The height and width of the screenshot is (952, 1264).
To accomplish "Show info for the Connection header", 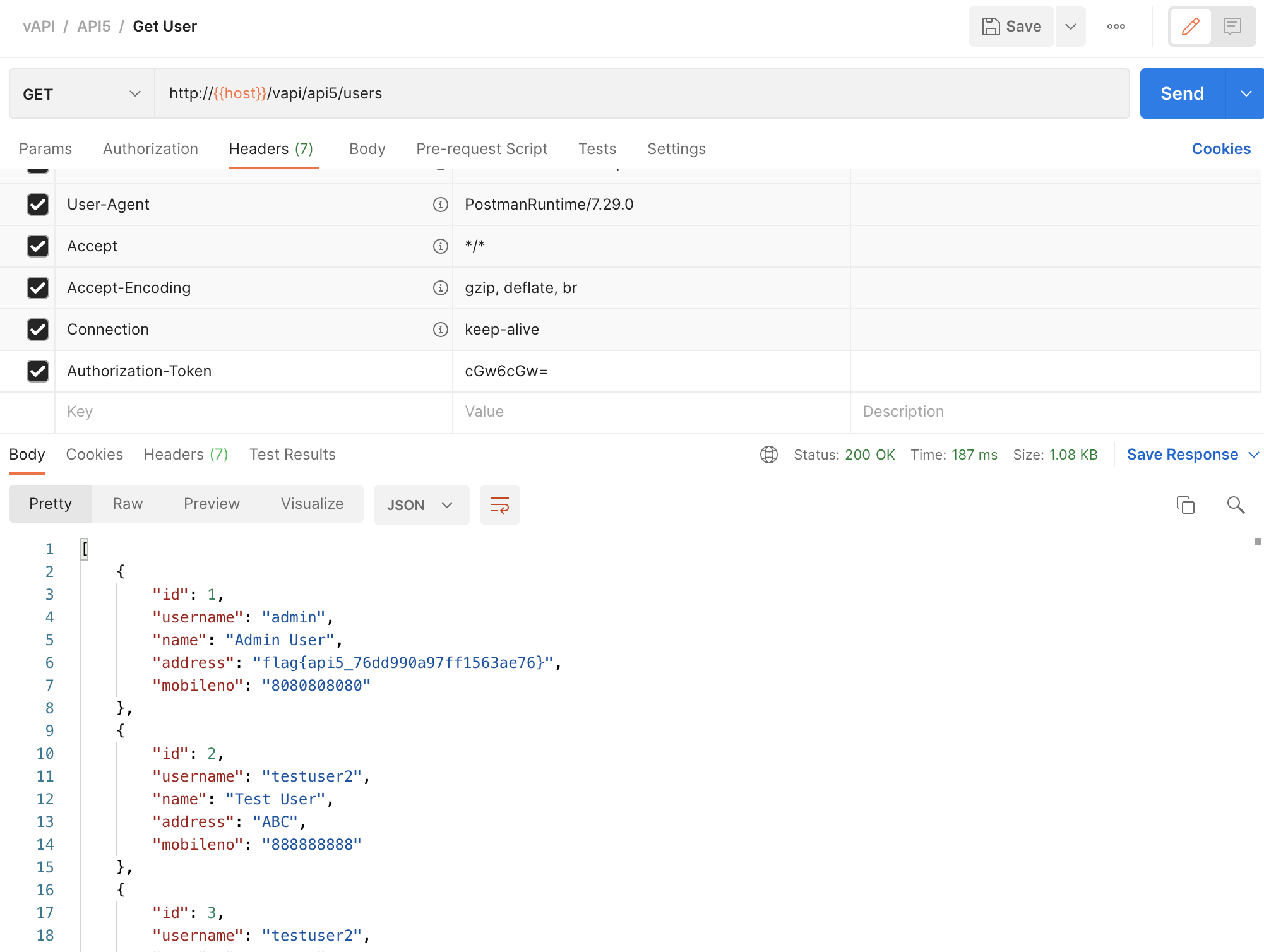I will coord(440,330).
